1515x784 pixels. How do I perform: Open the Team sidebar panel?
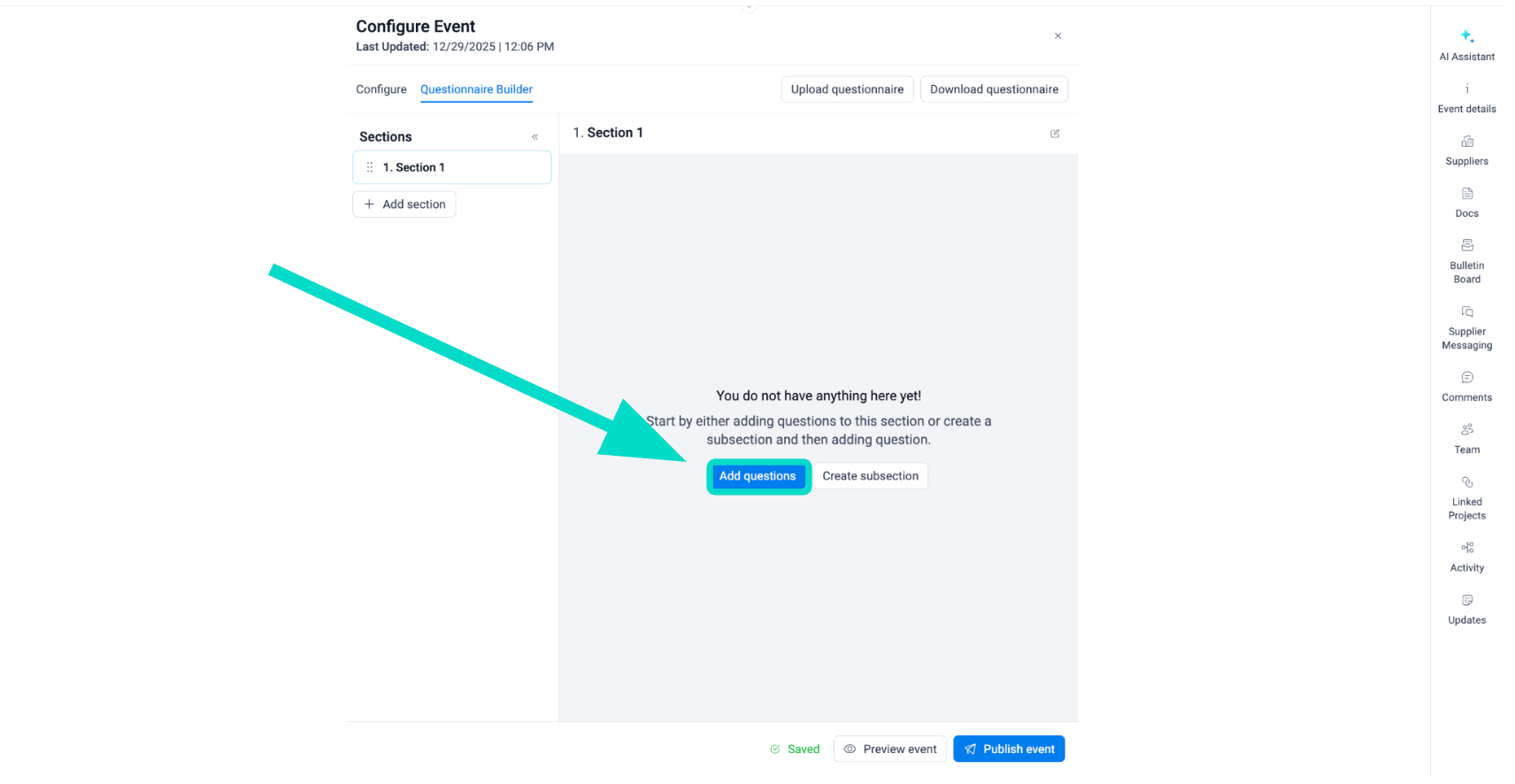coord(1466,438)
